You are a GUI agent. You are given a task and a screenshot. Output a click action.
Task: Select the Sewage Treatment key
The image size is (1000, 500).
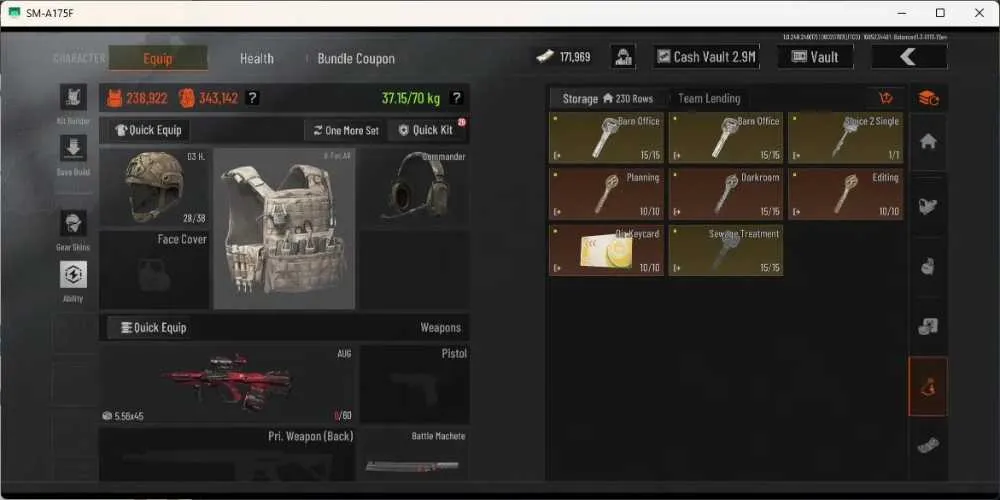click(x=726, y=250)
